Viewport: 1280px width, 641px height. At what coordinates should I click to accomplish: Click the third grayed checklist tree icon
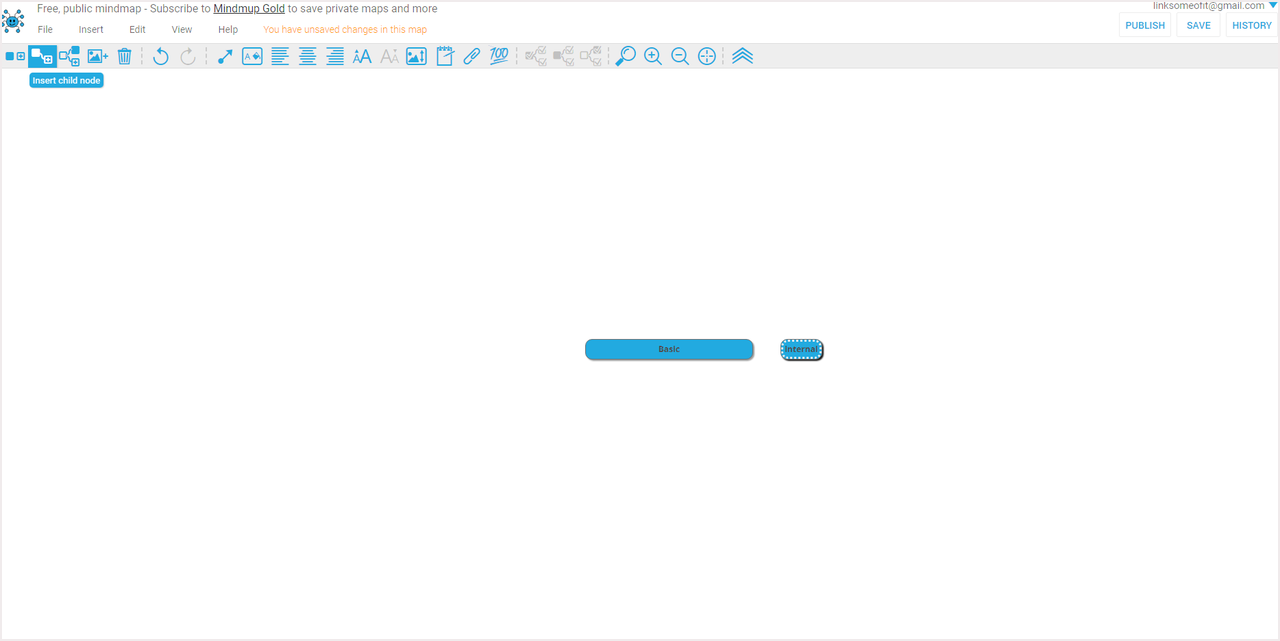click(x=591, y=56)
